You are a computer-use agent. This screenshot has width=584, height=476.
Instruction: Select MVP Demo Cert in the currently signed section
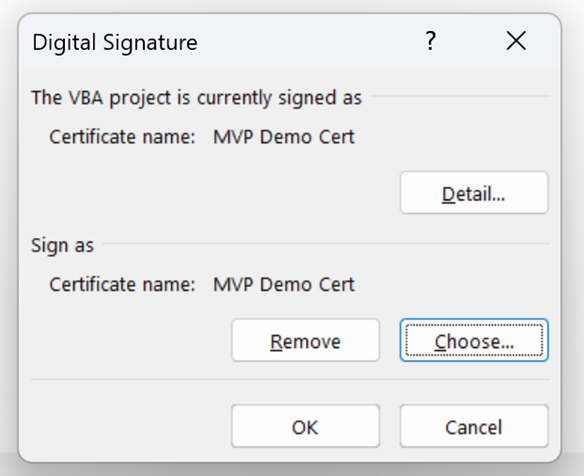284,137
